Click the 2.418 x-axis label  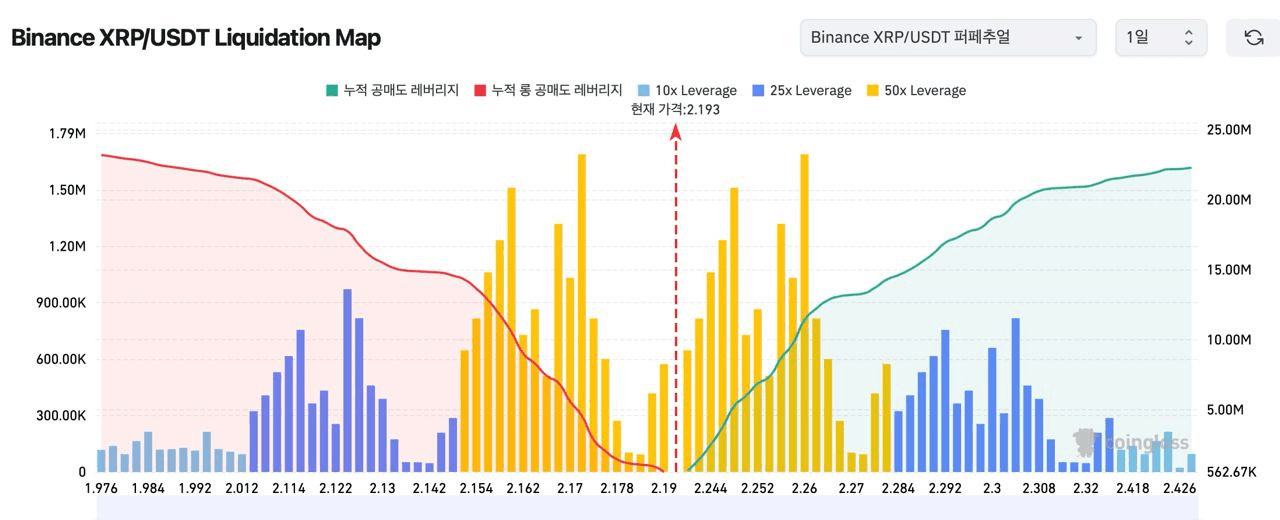(x=1133, y=488)
